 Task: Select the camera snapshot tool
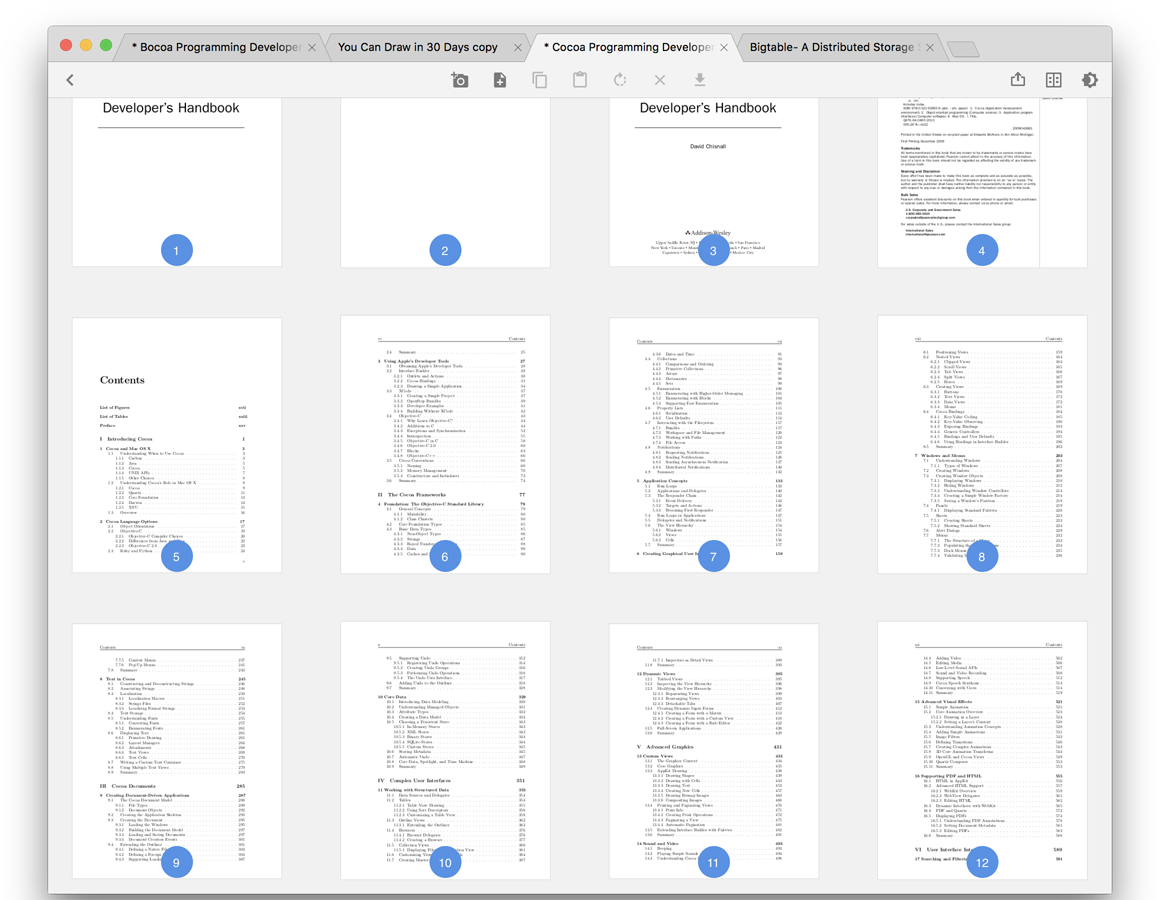pyautogui.click(x=460, y=80)
